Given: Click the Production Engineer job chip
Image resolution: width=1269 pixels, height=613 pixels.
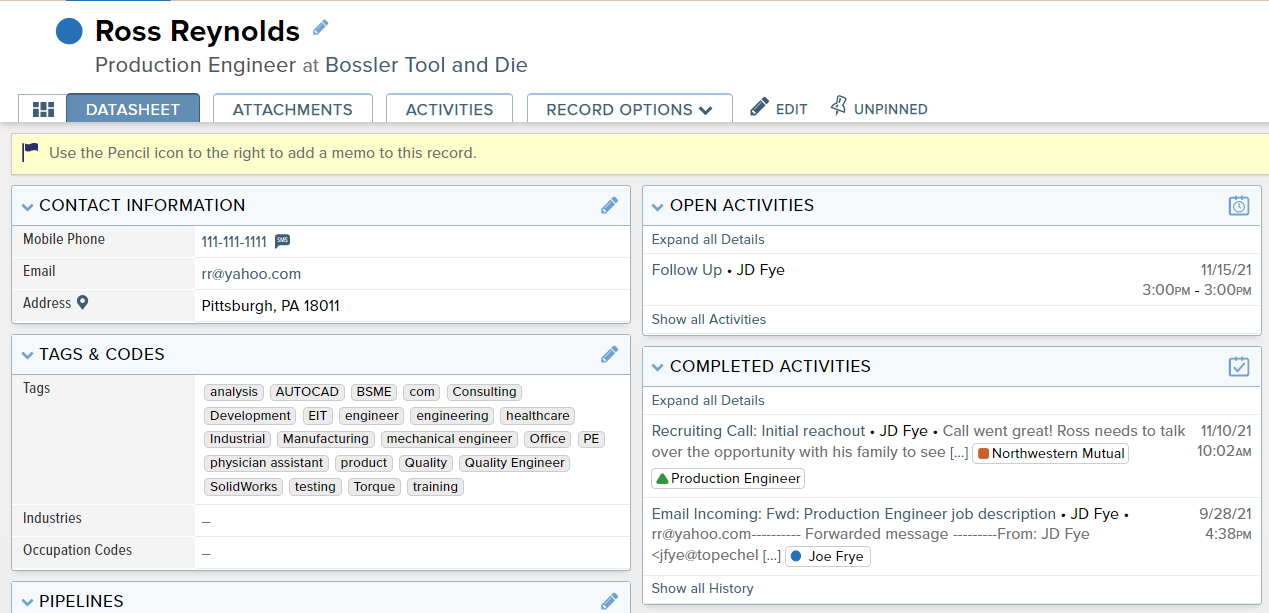Looking at the screenshot, I should point(727,478).
